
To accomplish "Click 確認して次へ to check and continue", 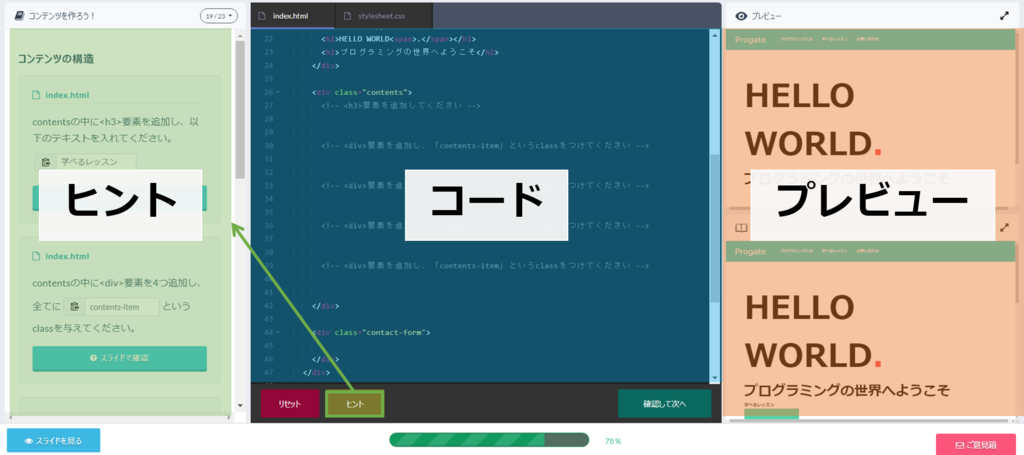I will pos(664,403).
